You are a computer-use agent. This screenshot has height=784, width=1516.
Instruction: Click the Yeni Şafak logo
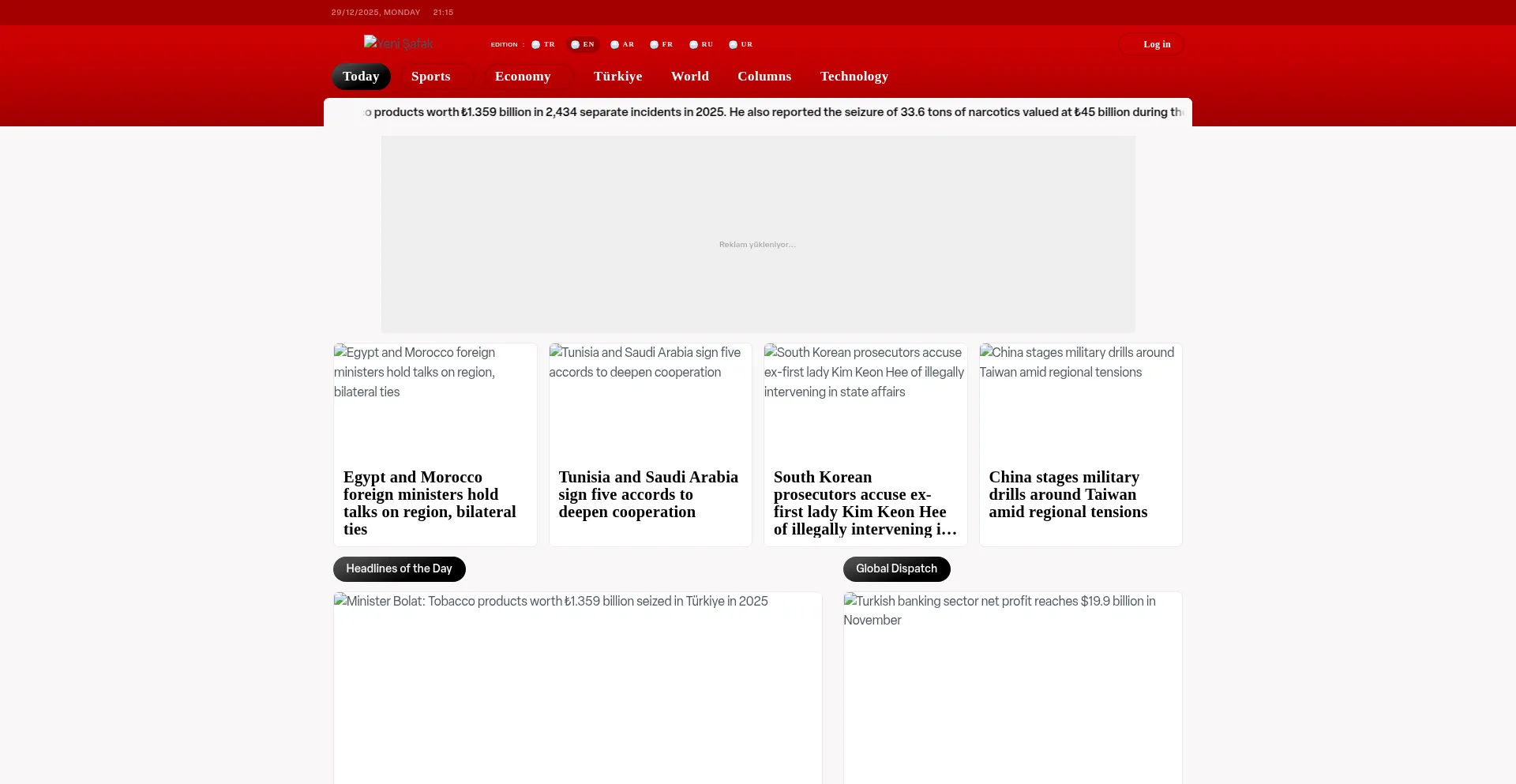point(399,43)
